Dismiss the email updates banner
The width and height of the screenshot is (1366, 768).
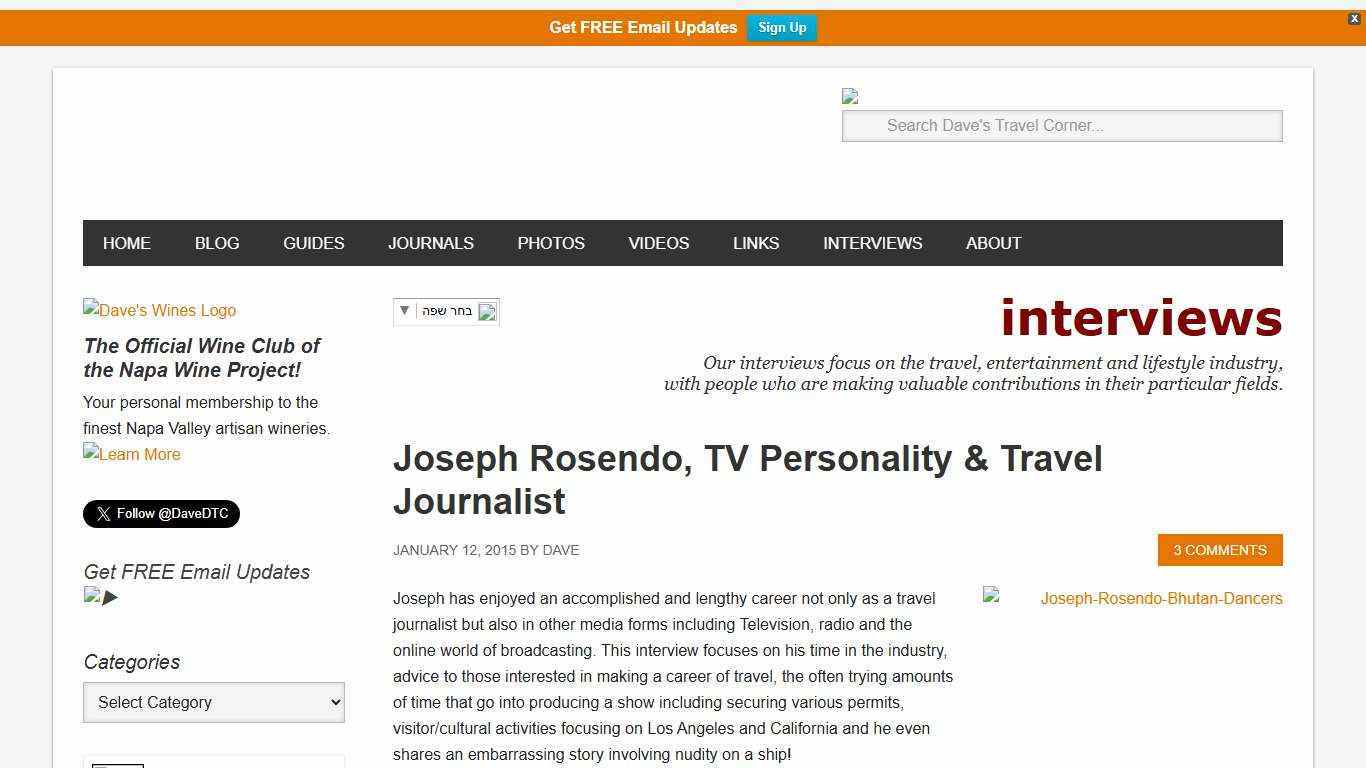(x=1355, y=19)
